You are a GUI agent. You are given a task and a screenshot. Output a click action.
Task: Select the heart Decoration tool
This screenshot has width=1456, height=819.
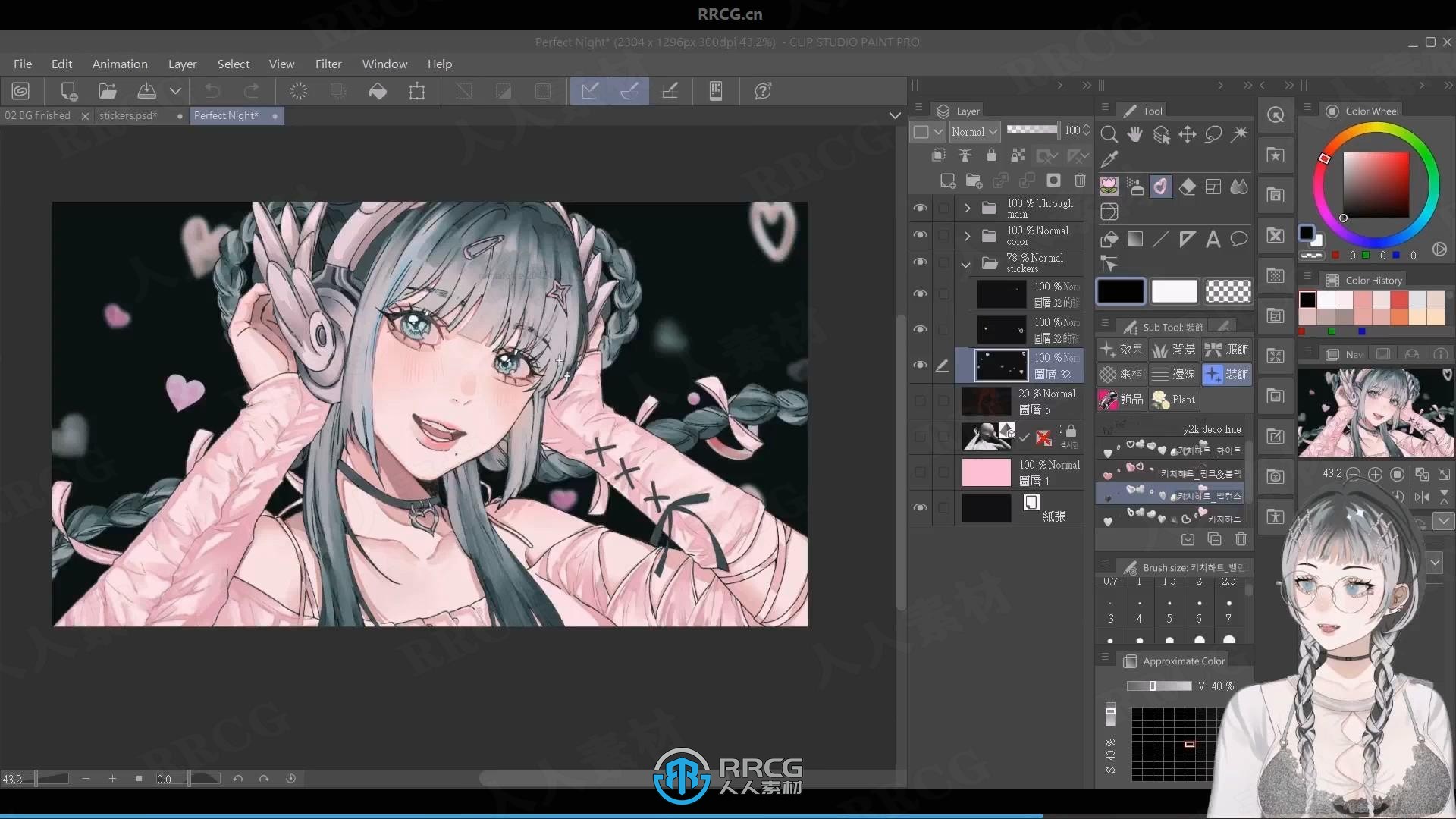pyautogui.click(x=1161, y=187)
